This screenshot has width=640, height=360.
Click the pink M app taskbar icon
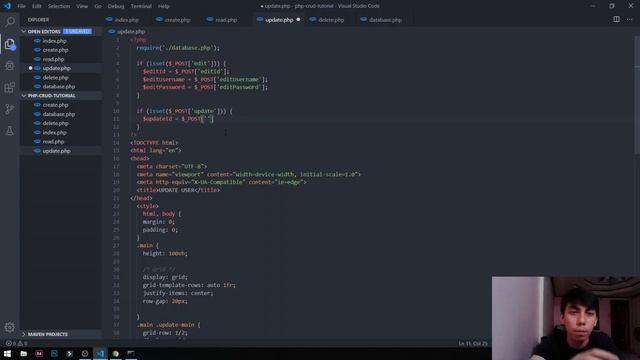click(39, 353)
